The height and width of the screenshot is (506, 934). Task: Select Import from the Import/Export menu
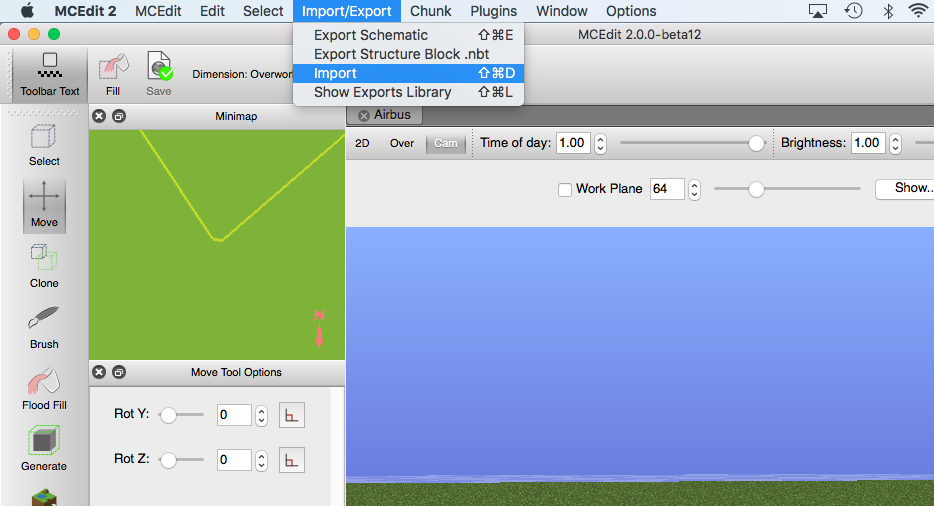click(409, 73)
